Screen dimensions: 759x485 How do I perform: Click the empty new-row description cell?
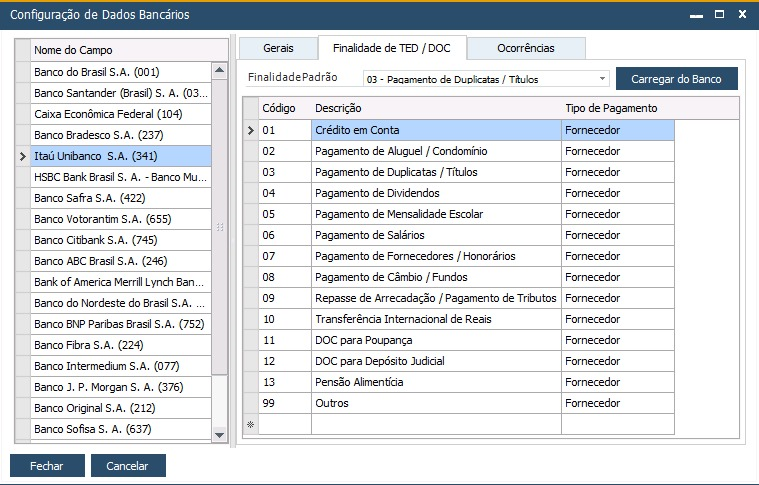436,424
